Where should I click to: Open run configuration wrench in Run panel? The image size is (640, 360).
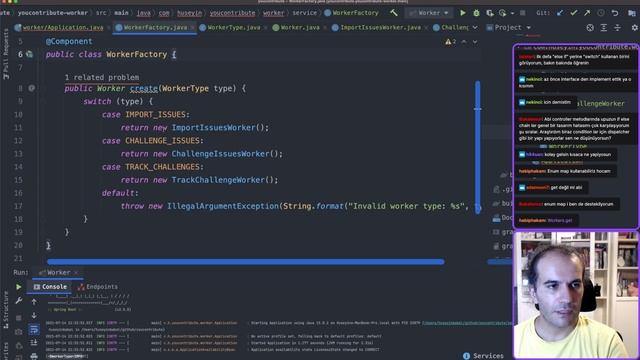(18, 301)
